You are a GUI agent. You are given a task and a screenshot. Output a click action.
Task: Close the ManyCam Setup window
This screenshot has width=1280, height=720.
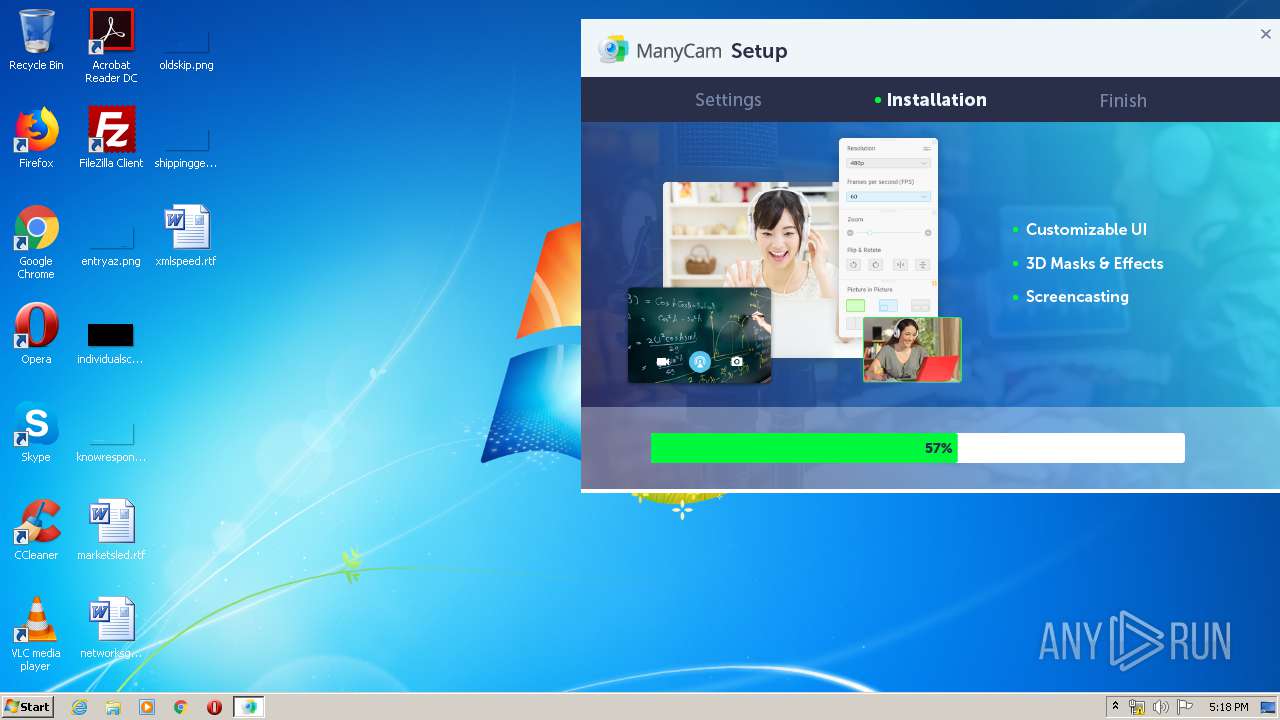pos(1265,34)
